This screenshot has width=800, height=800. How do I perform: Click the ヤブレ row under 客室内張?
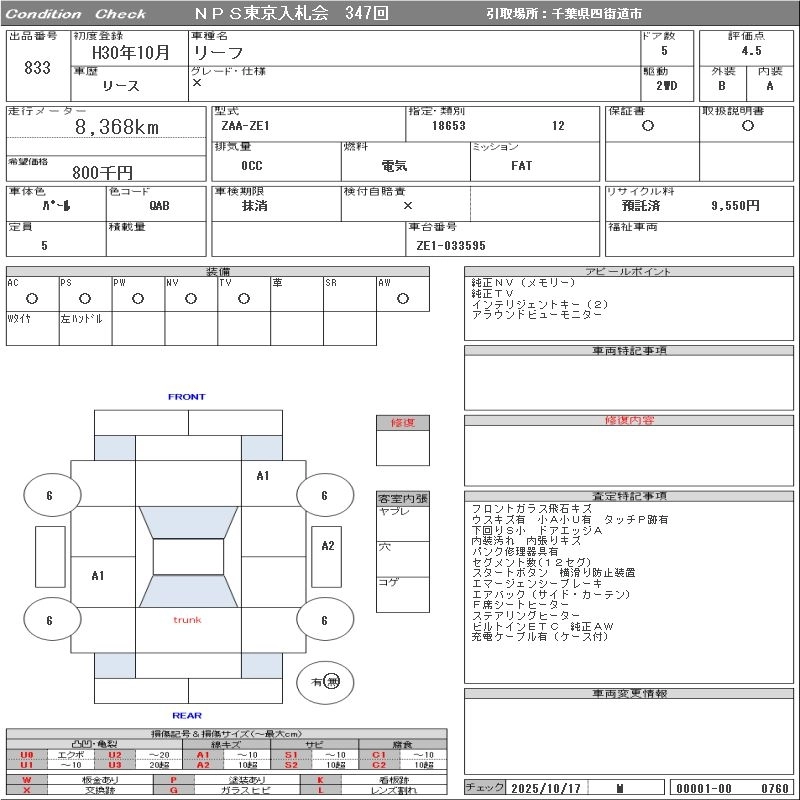(403, 524)
